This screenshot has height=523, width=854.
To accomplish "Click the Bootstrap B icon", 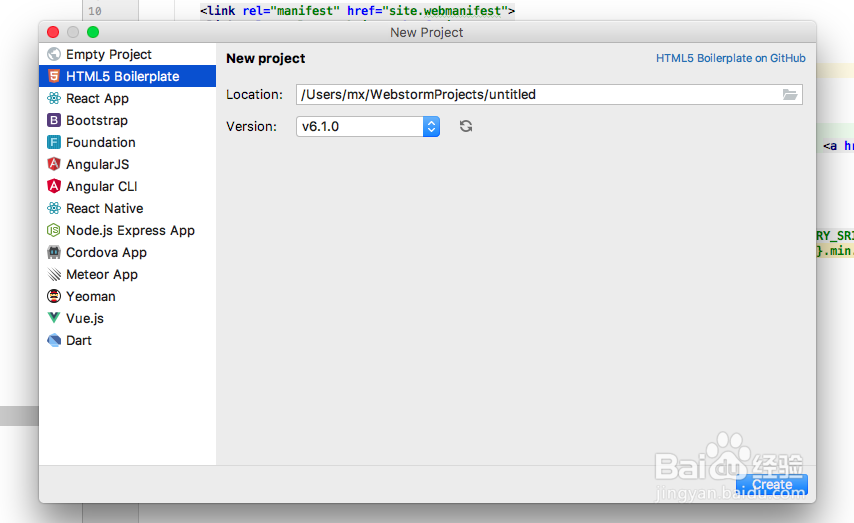I will click(54, 120).
